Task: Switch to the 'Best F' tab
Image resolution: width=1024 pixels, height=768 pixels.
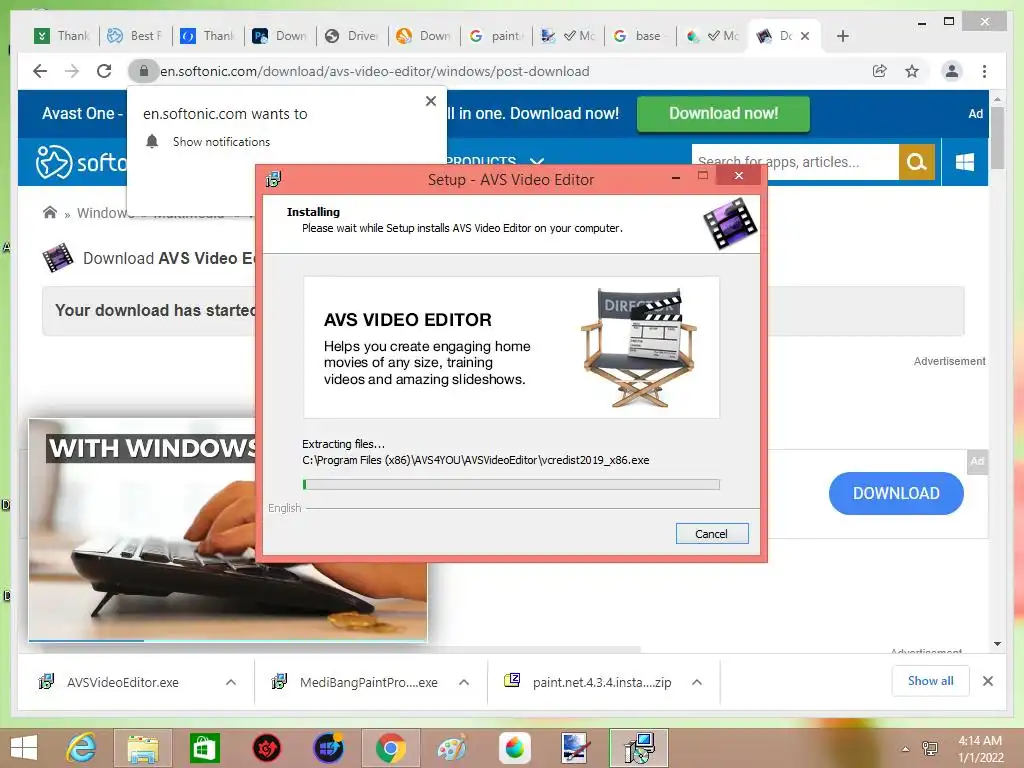Action: click(x=135, y=36)
